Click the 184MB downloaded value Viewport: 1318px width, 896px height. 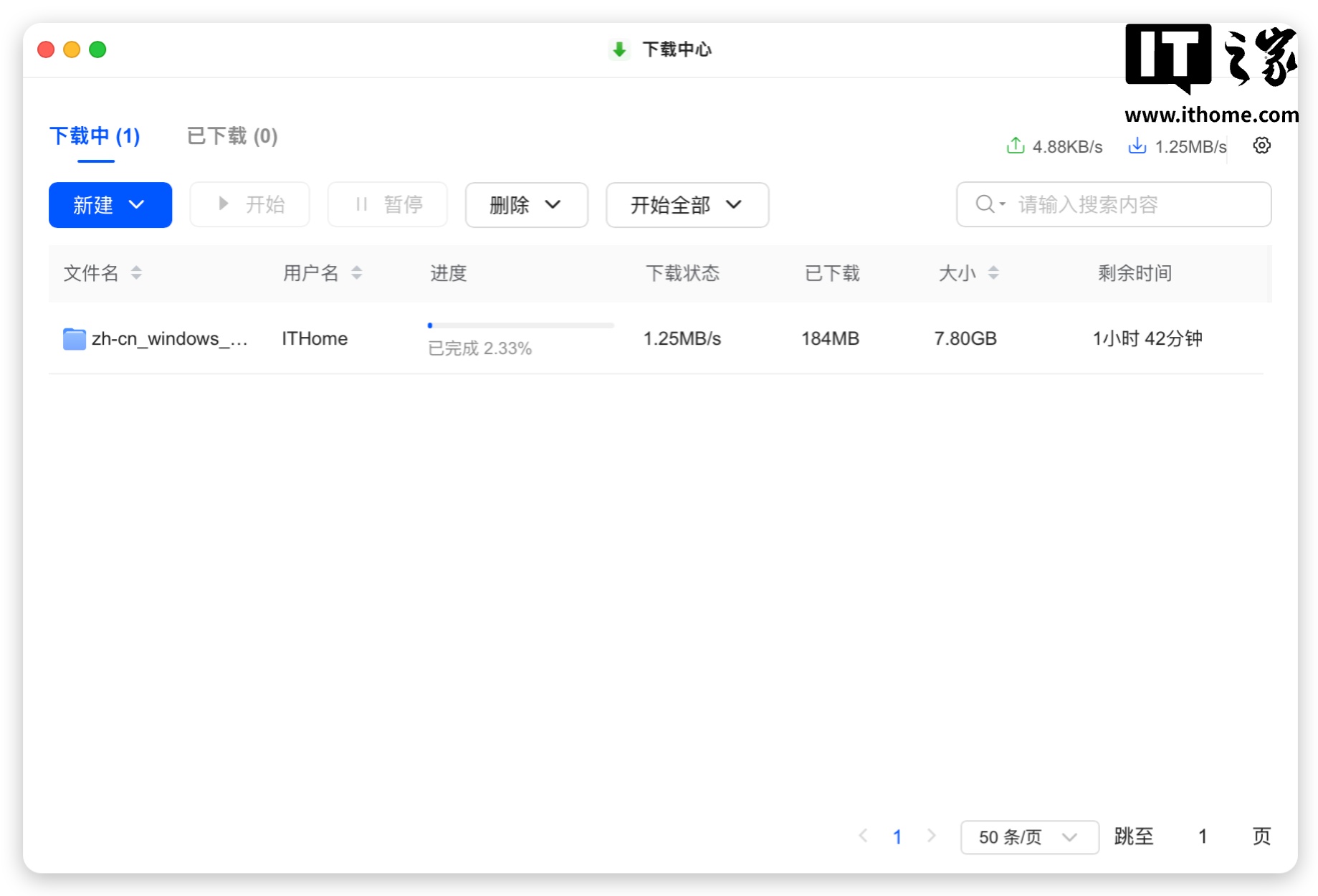[830, 338]
